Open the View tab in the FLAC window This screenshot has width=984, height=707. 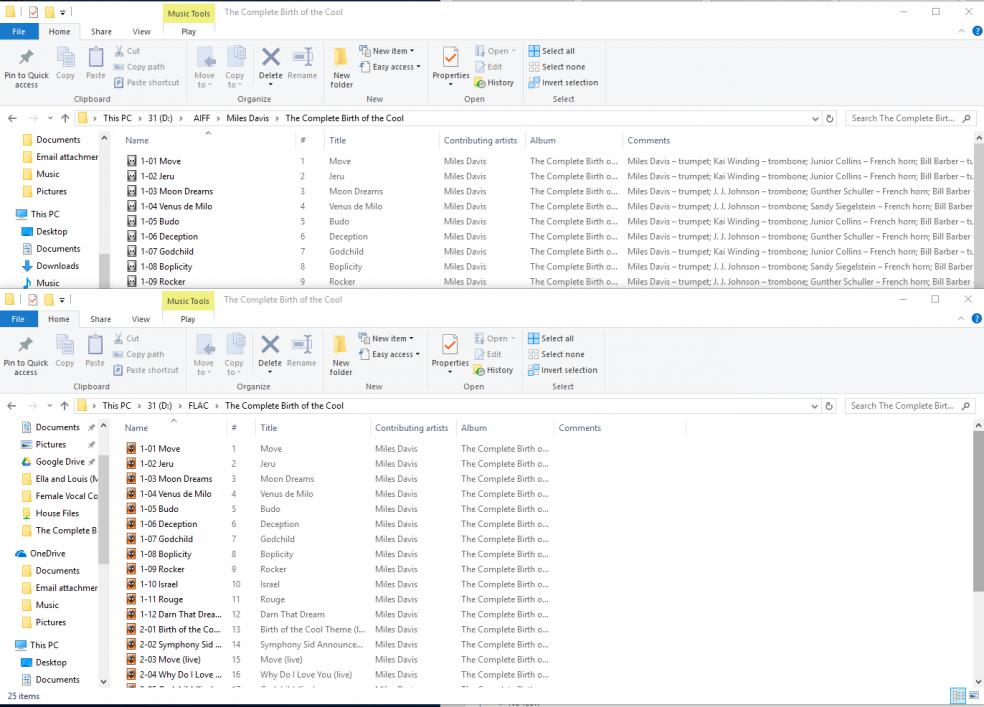coord(141,319)
